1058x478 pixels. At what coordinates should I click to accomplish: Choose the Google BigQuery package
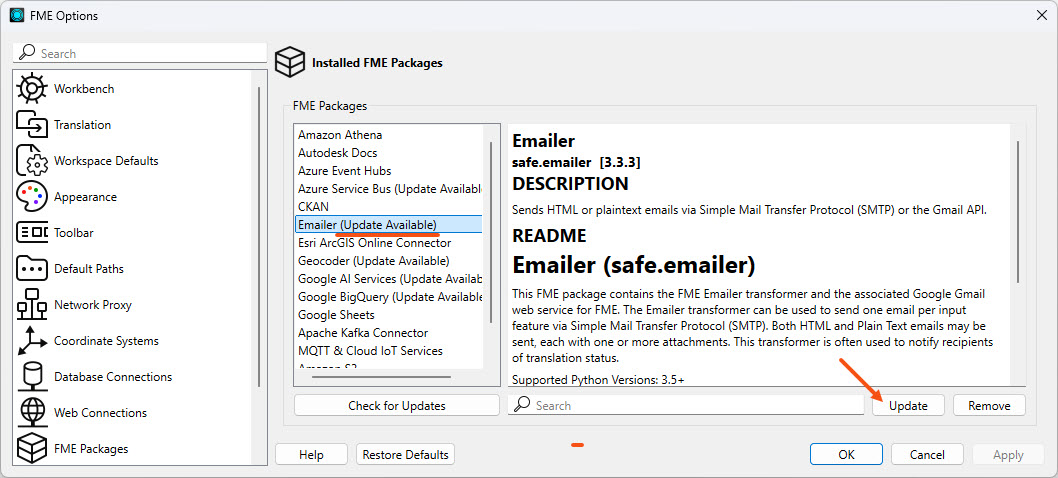[x=389, y=296]
